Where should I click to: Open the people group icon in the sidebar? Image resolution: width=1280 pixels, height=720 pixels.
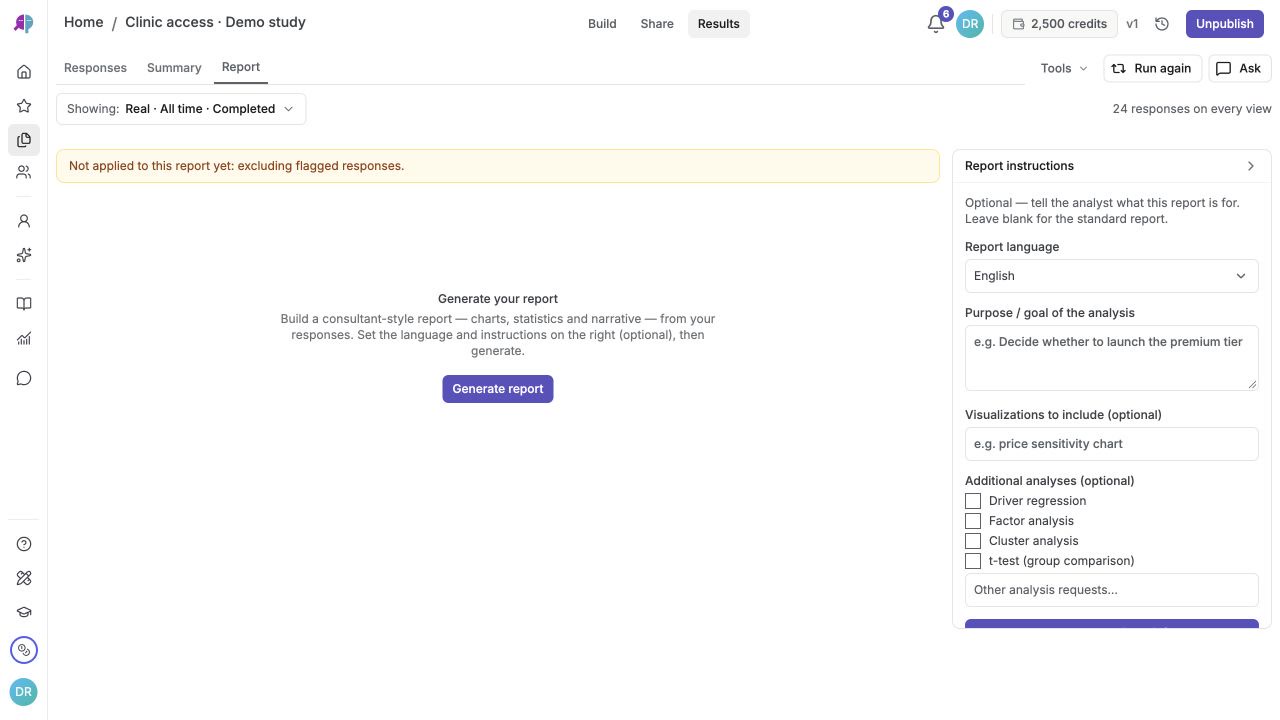tap(24, 172)
